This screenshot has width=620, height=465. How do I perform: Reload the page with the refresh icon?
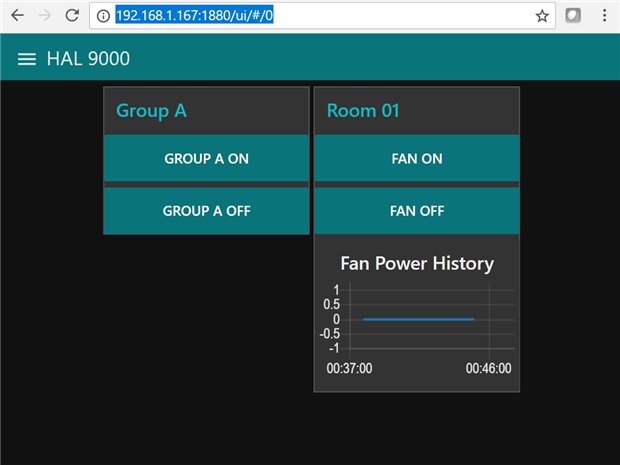(x=72, y=15)
